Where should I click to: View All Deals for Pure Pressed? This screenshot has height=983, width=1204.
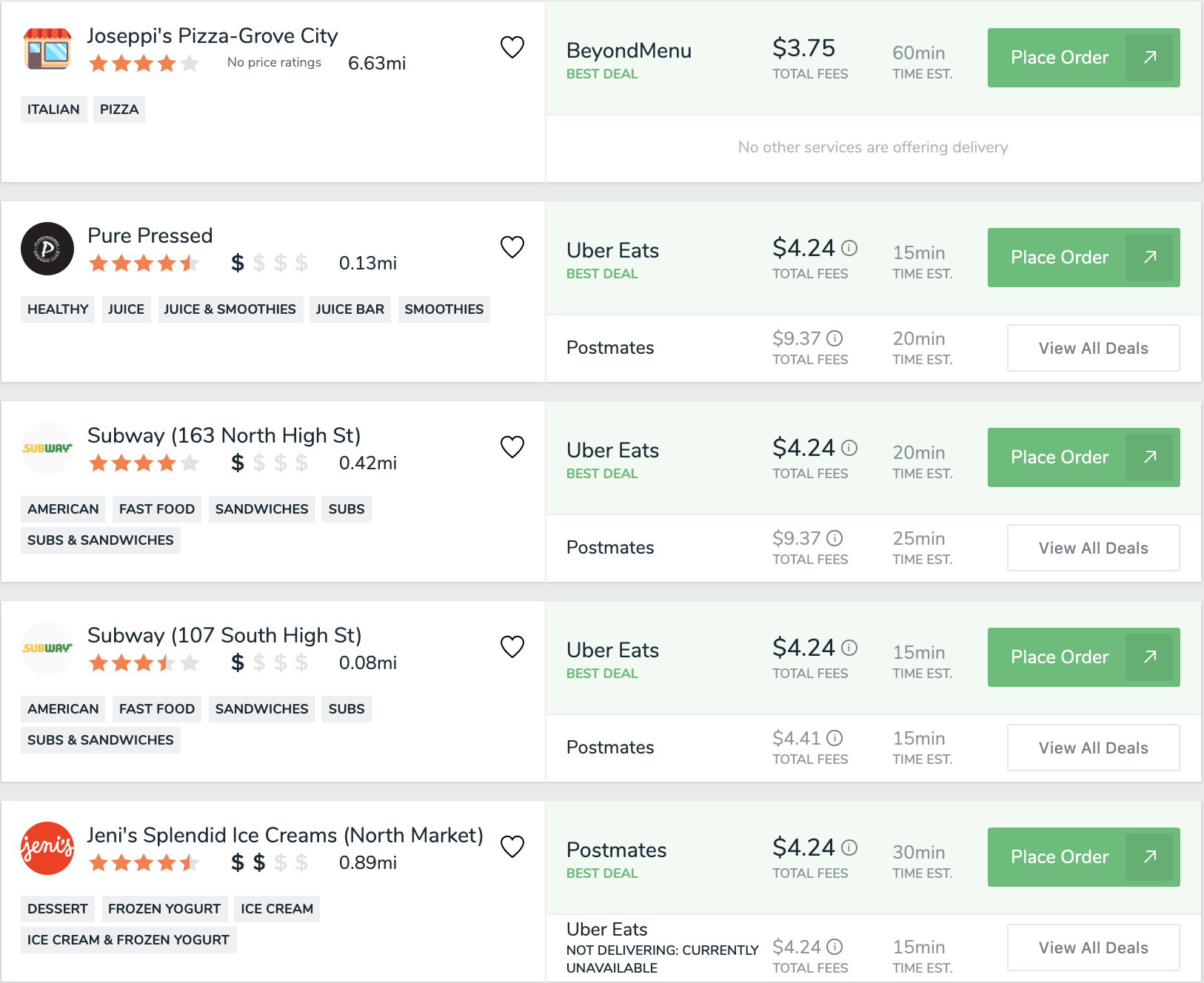point(1094,348)
